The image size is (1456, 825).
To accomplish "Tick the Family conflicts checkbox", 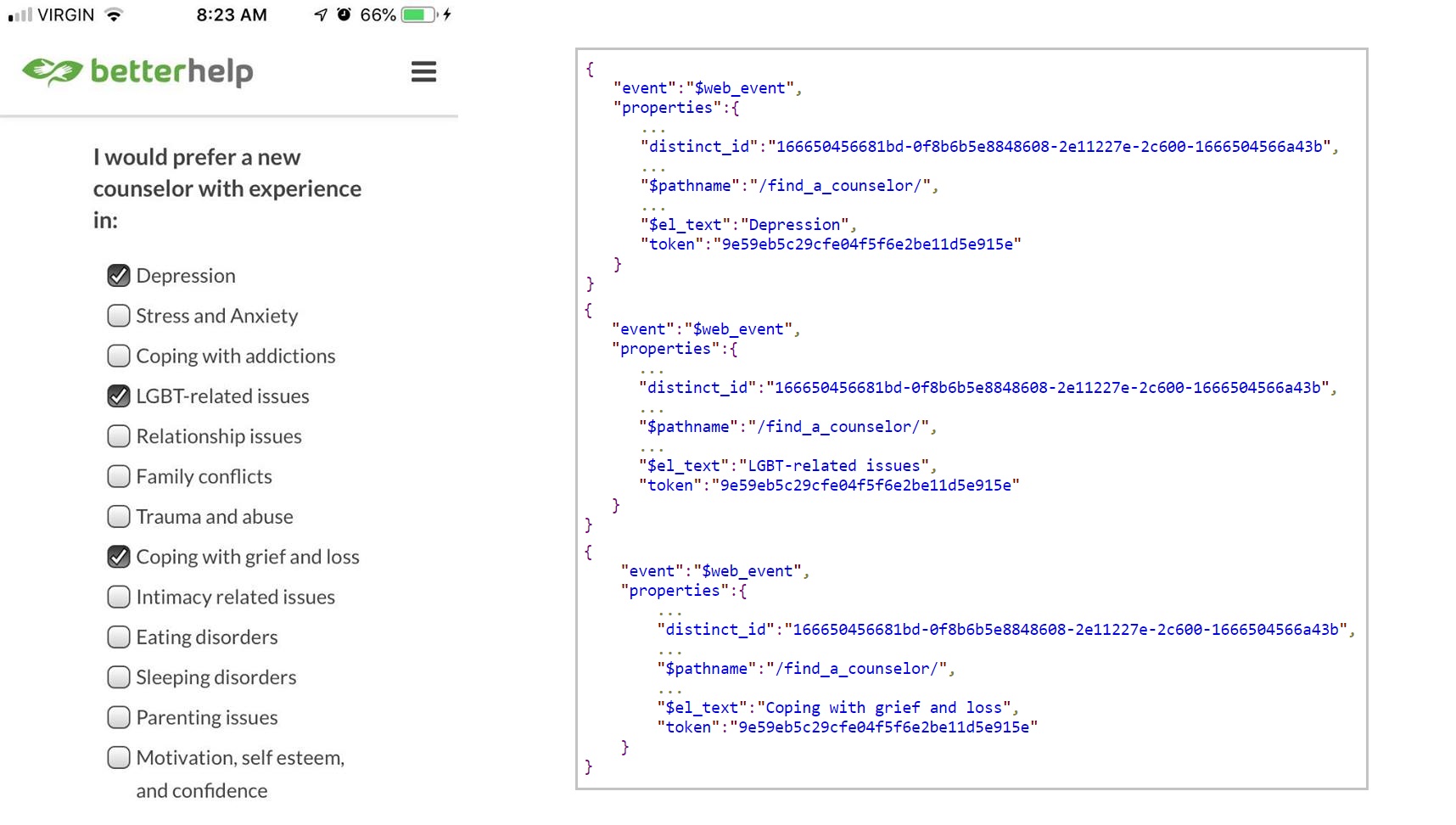I will point(119,476).
